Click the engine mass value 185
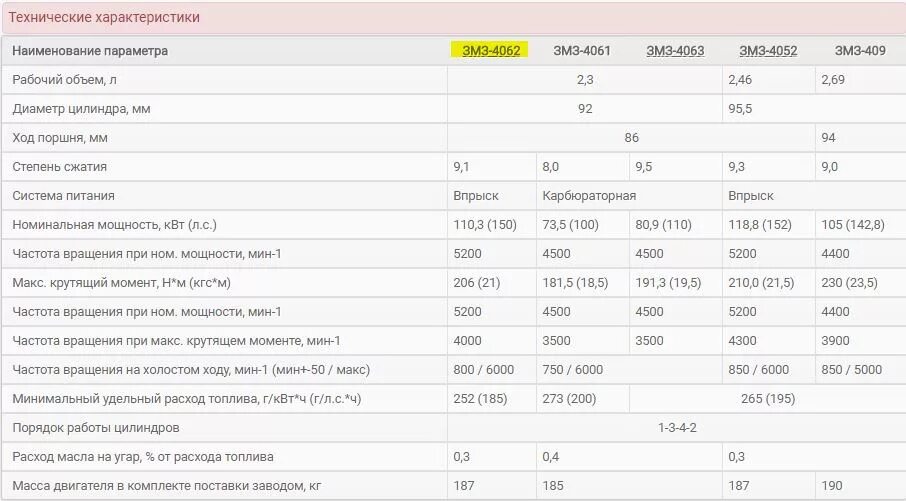This screenshot has height=501, width=906. 553,485
